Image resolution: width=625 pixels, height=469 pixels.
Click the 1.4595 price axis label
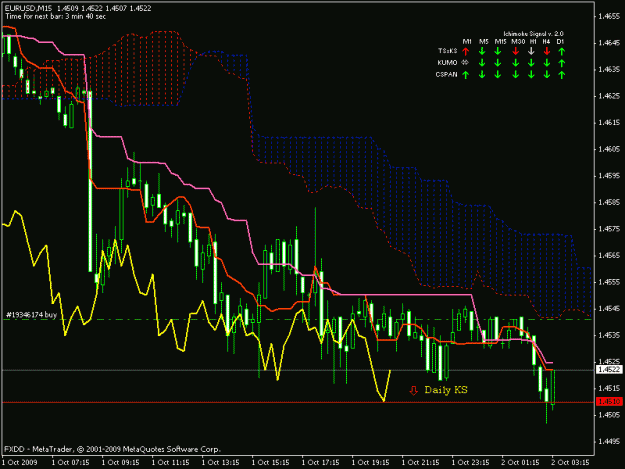pyautogui.click(x=610, y=176)
